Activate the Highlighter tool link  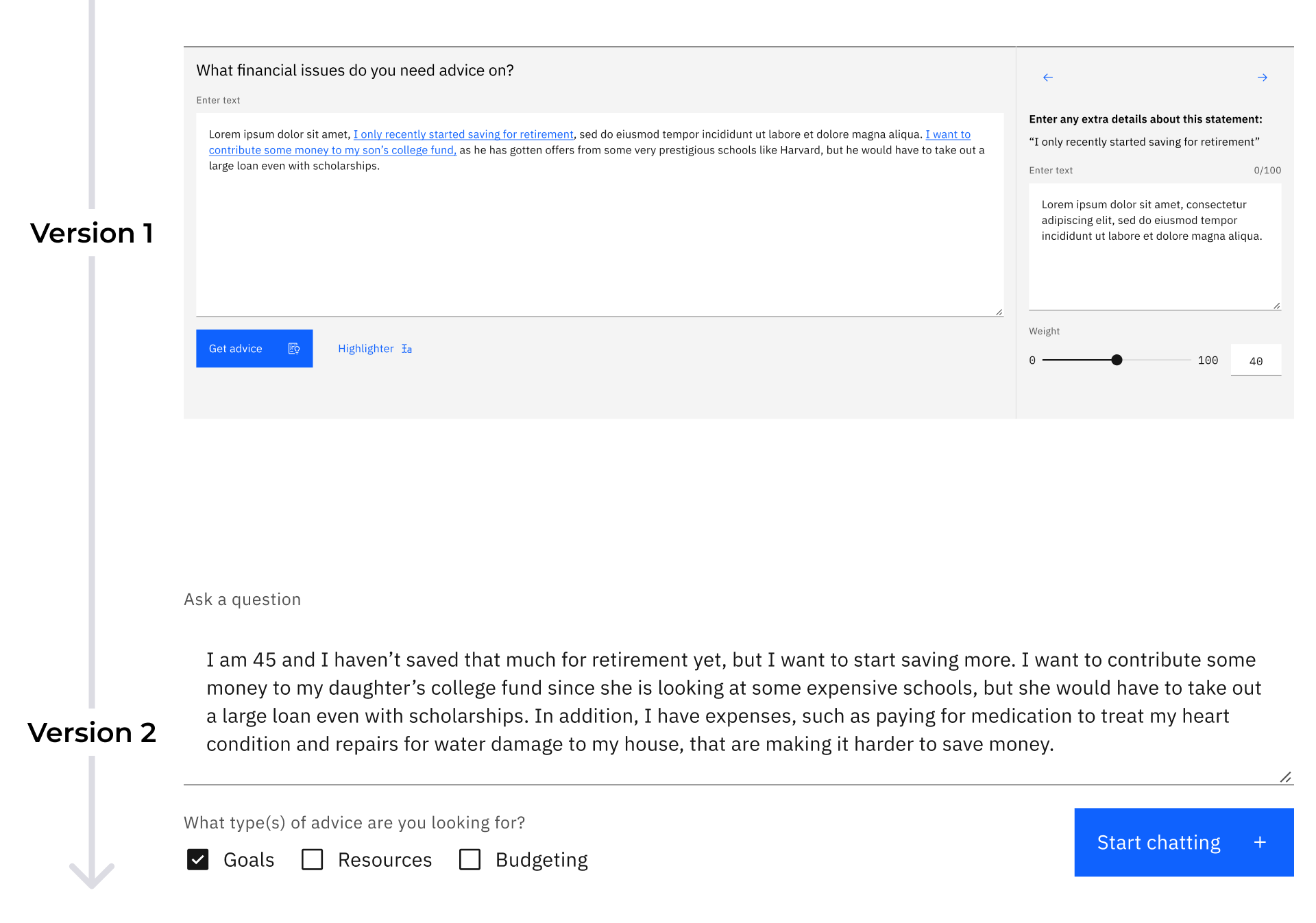375,349
